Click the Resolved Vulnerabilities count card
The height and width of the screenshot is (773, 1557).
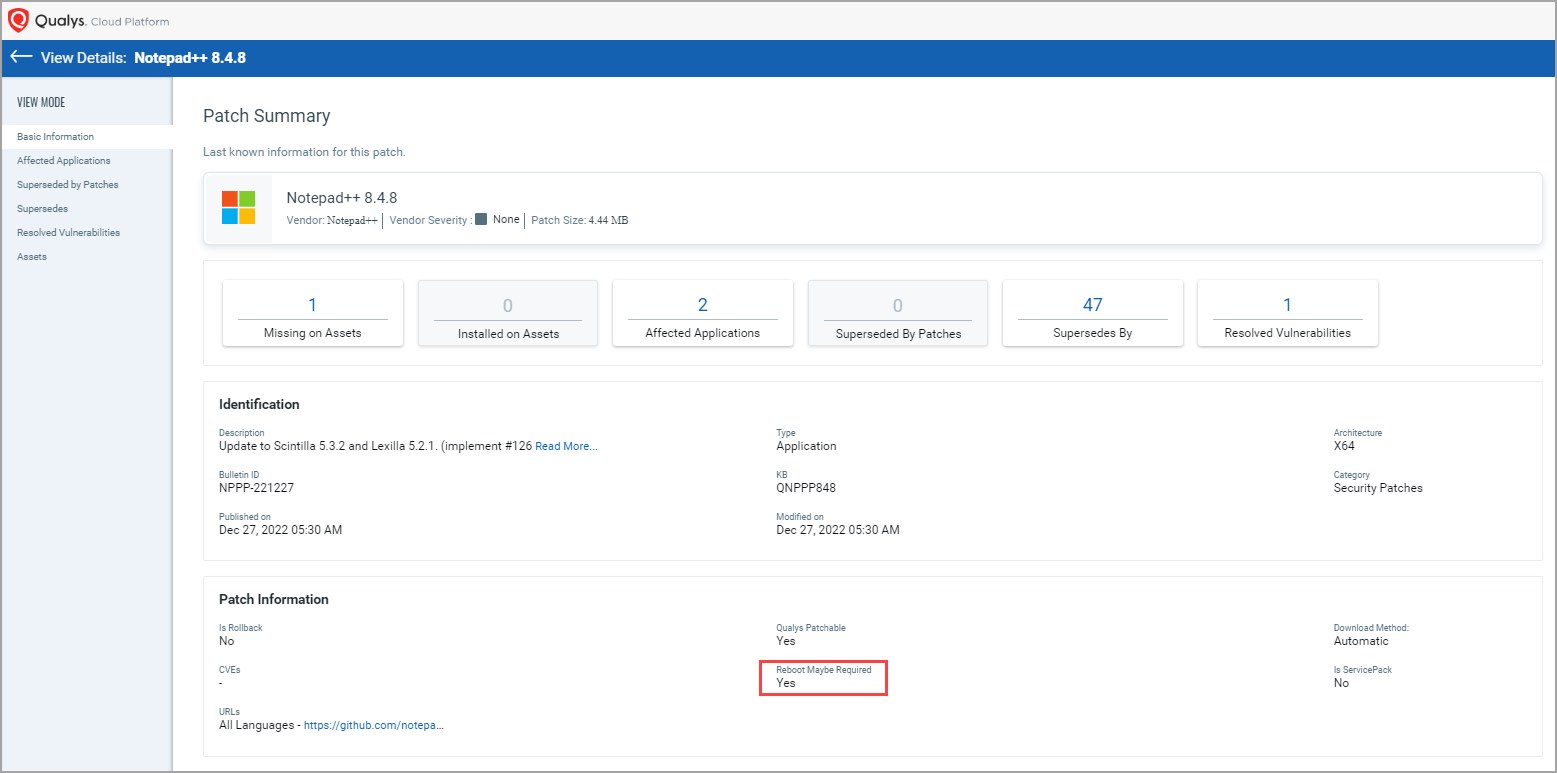[x=1287, y=313]
